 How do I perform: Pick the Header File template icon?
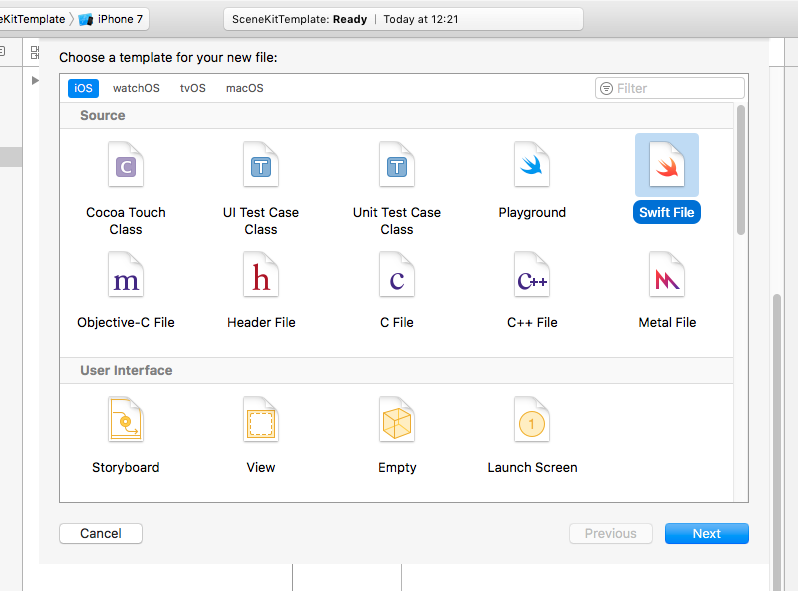[x=261, y=274]
